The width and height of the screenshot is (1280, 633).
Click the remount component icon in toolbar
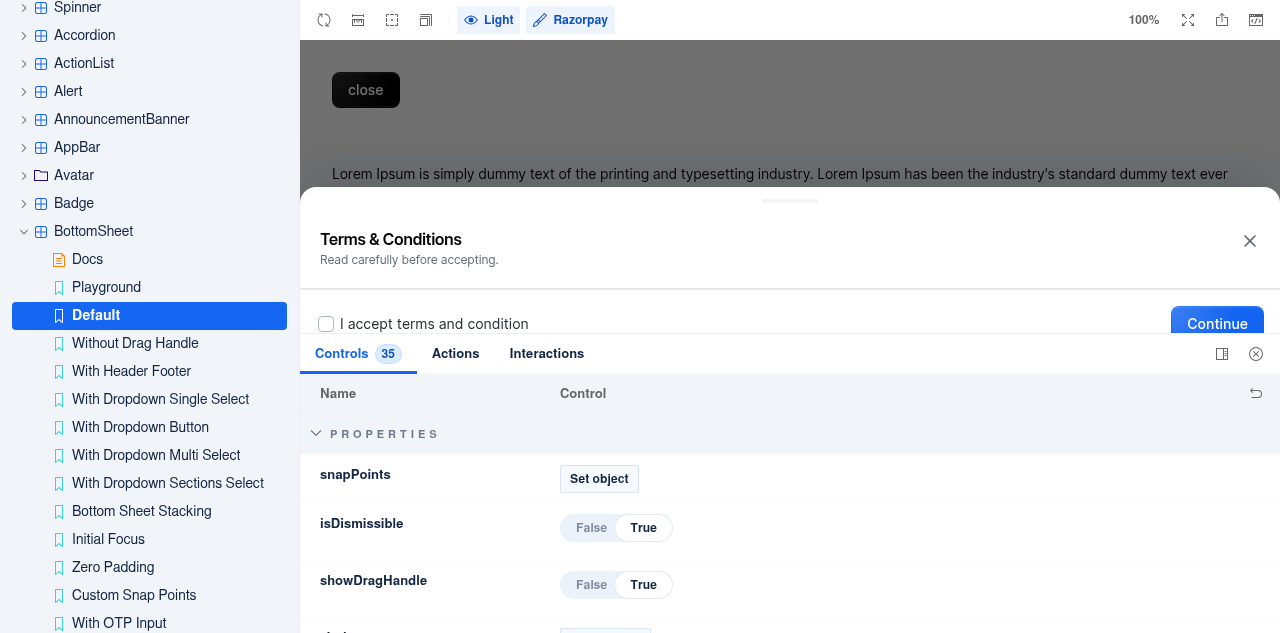(x=324, y=20)
